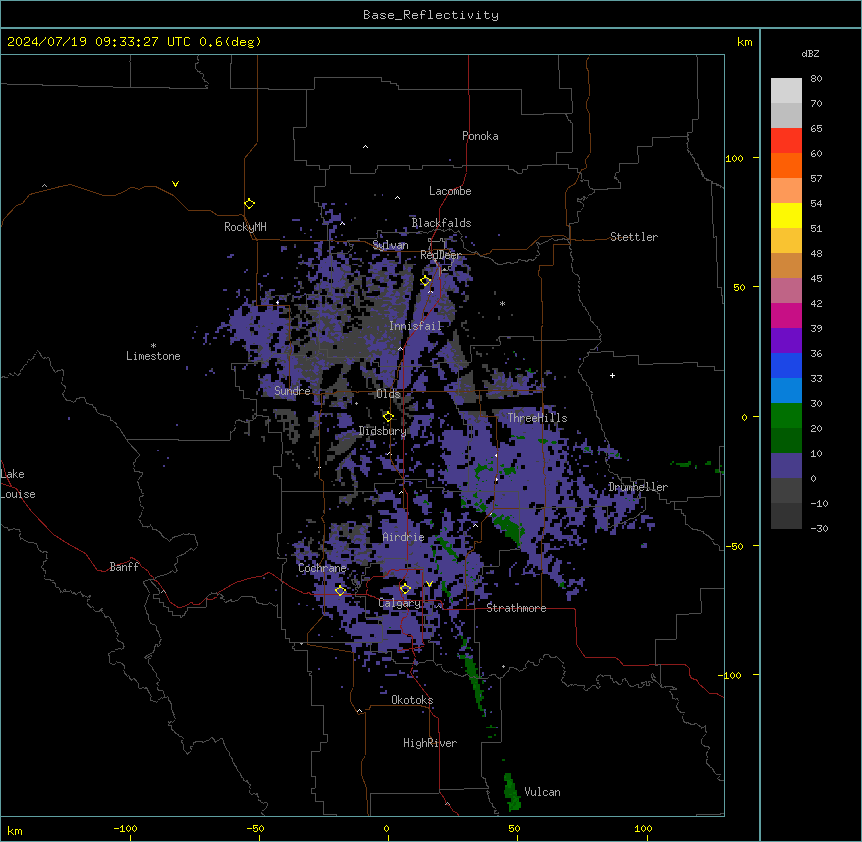Select the purple 36-39 dBZ legend swatch
Screen dimensions: 862x842
(786, 341)
